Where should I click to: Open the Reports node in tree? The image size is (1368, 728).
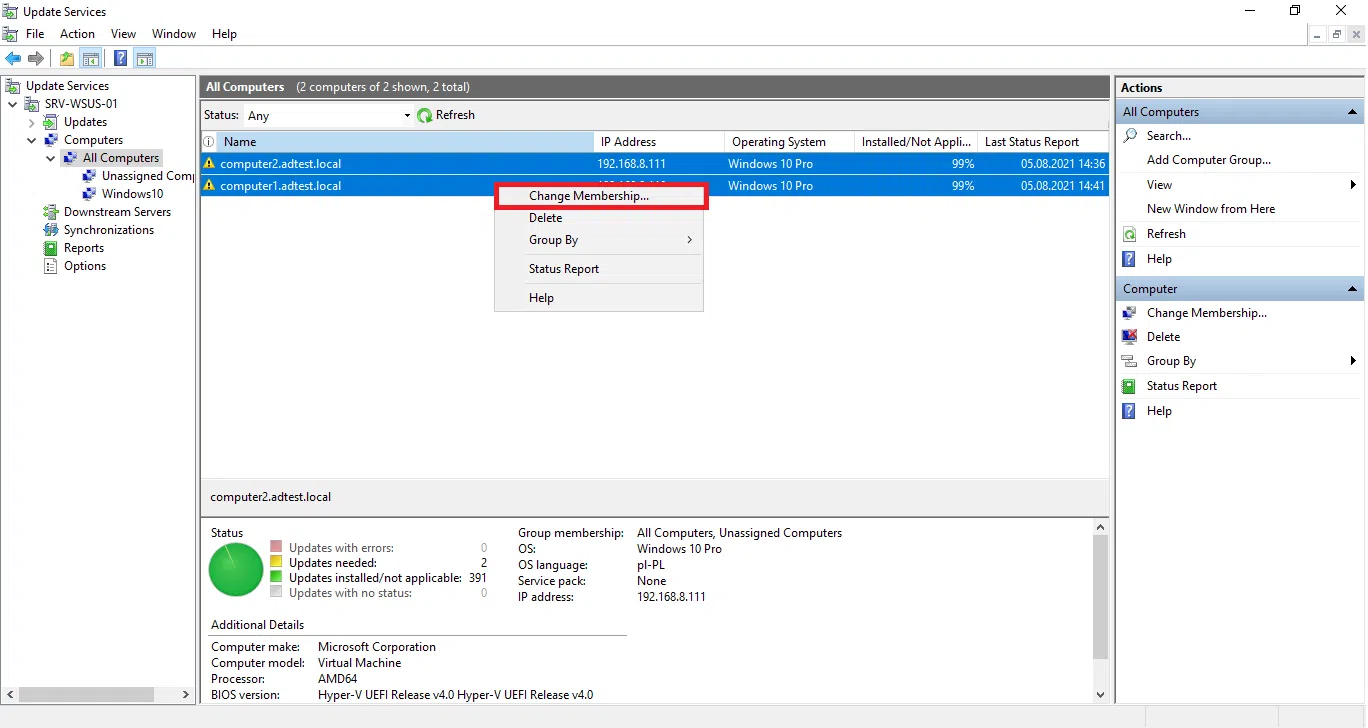pyautogui.click(x=83, y=248)
